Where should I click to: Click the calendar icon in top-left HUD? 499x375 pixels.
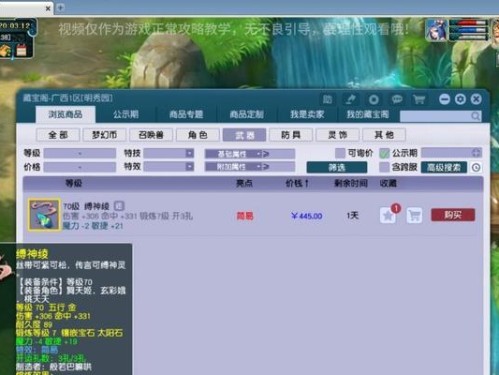(21, 50)
